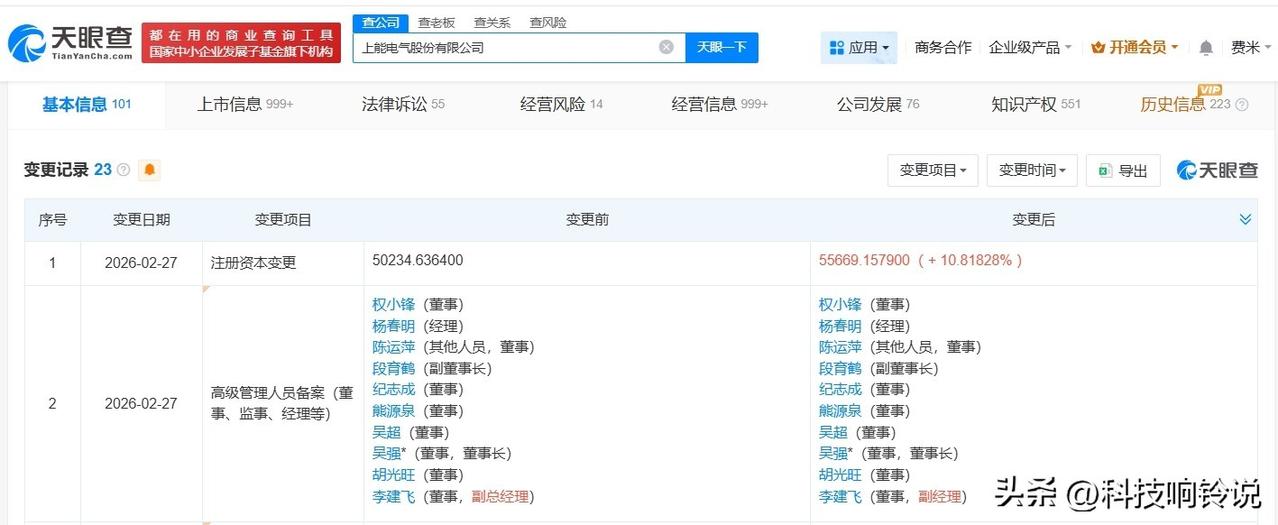Open the 知识产权 tab
1278x525 pixels.
click(x=1036, y=104)
